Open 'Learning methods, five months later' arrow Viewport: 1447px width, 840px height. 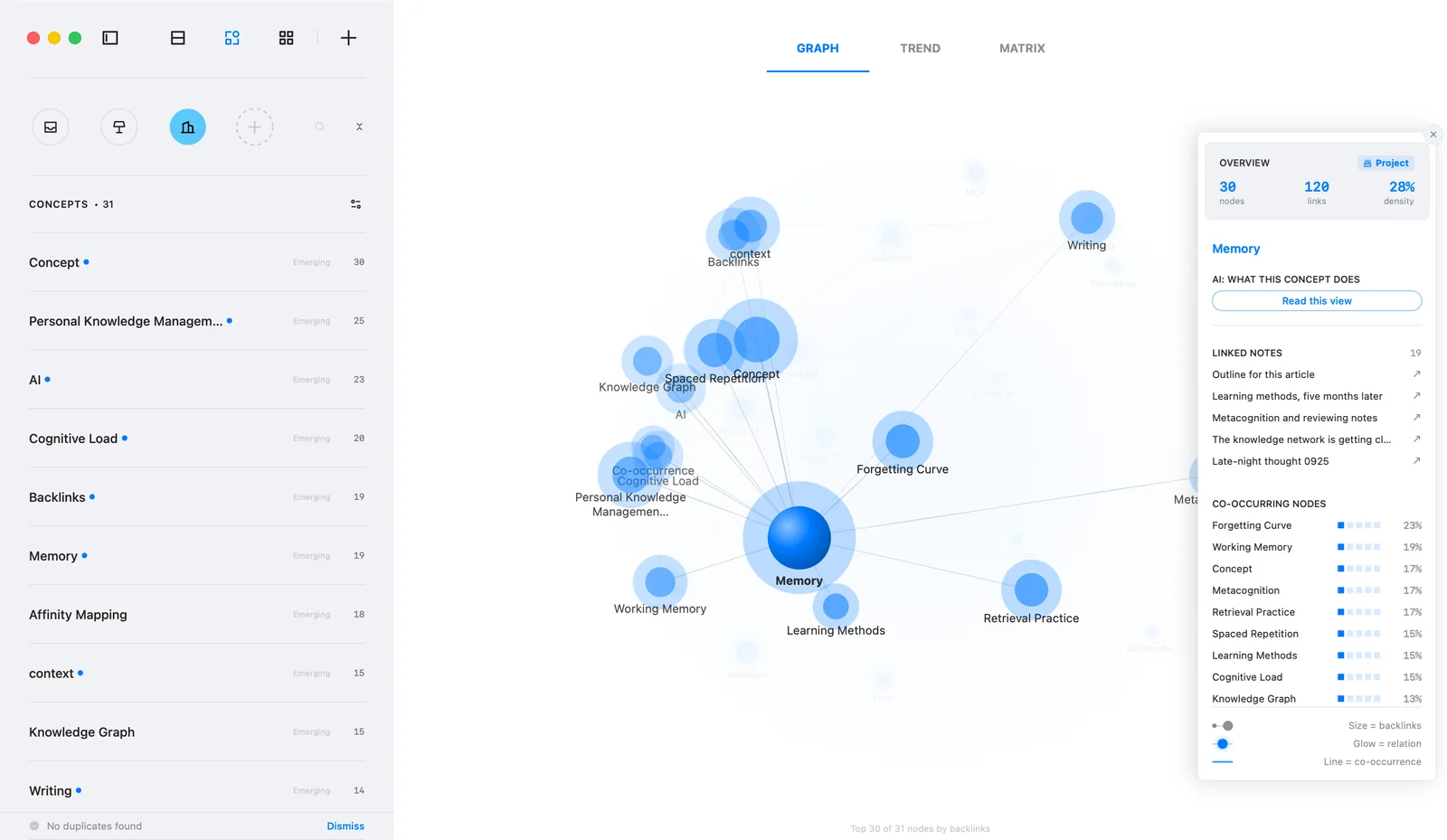[1416, 396]
